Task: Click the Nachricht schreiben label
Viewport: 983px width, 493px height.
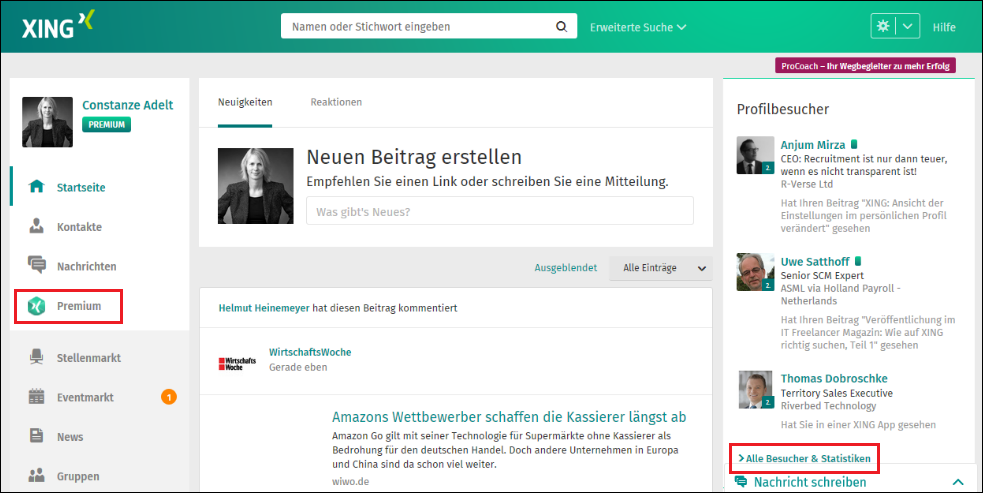Action: coord(810,482)
